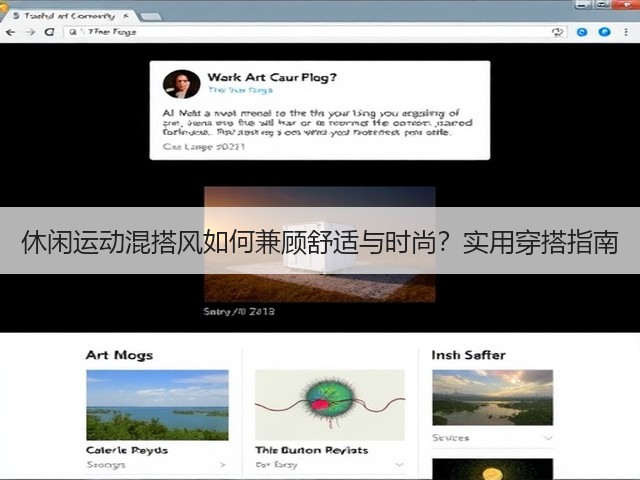
Task: Reload the page with refresh icon
Action: [x=49, y=32]
